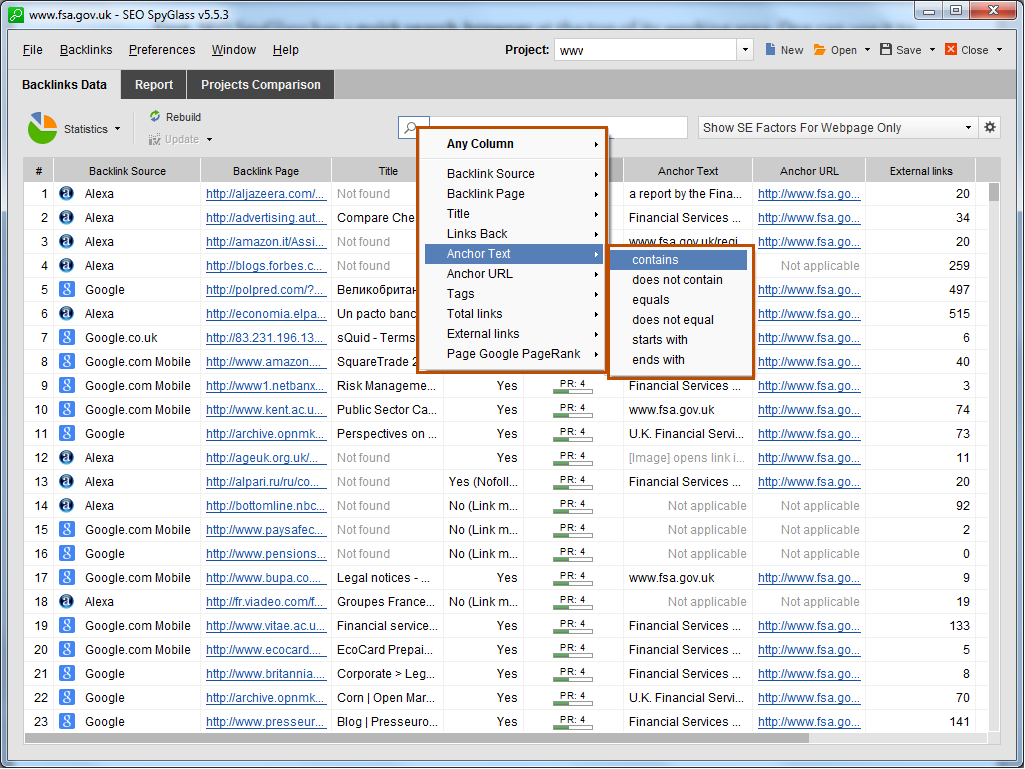Click Google icon in row 16

tap(67, 553)
